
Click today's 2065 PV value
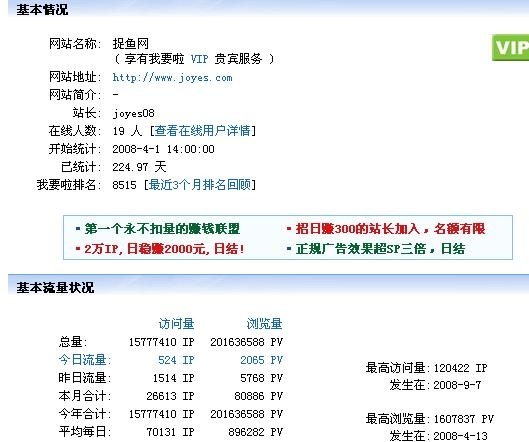point(261,360)
